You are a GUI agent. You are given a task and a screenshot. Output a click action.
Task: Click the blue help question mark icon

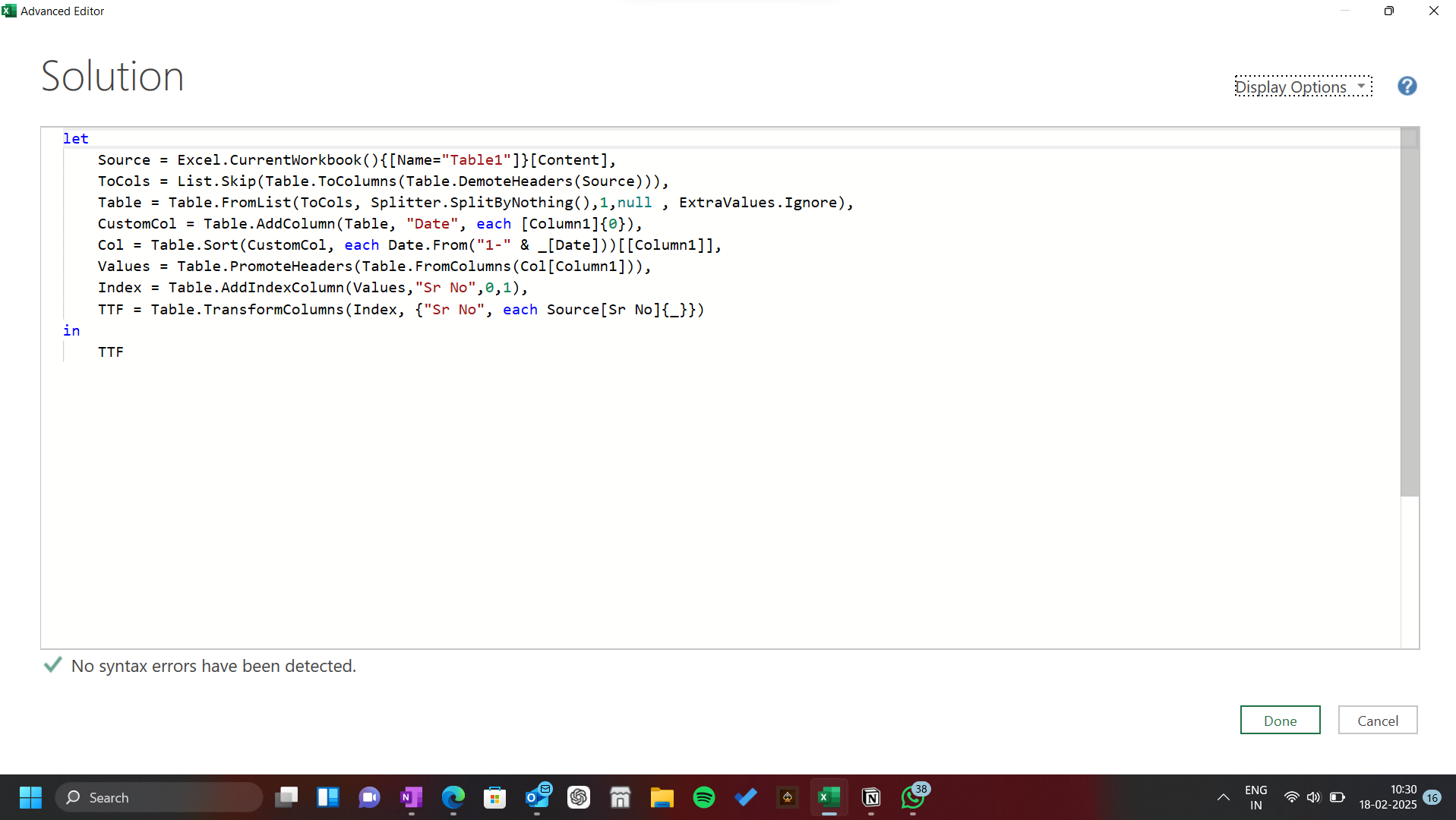point(1407,87)
